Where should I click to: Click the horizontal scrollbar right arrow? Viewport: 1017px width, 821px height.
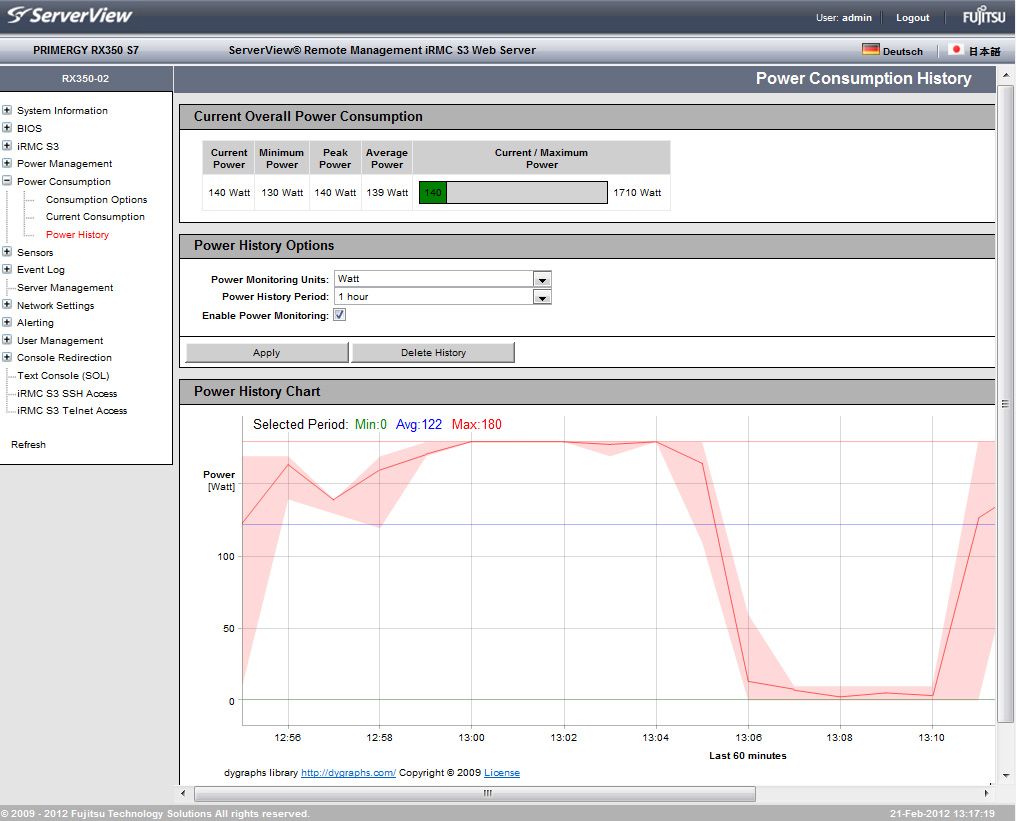(x=987, y=793)
